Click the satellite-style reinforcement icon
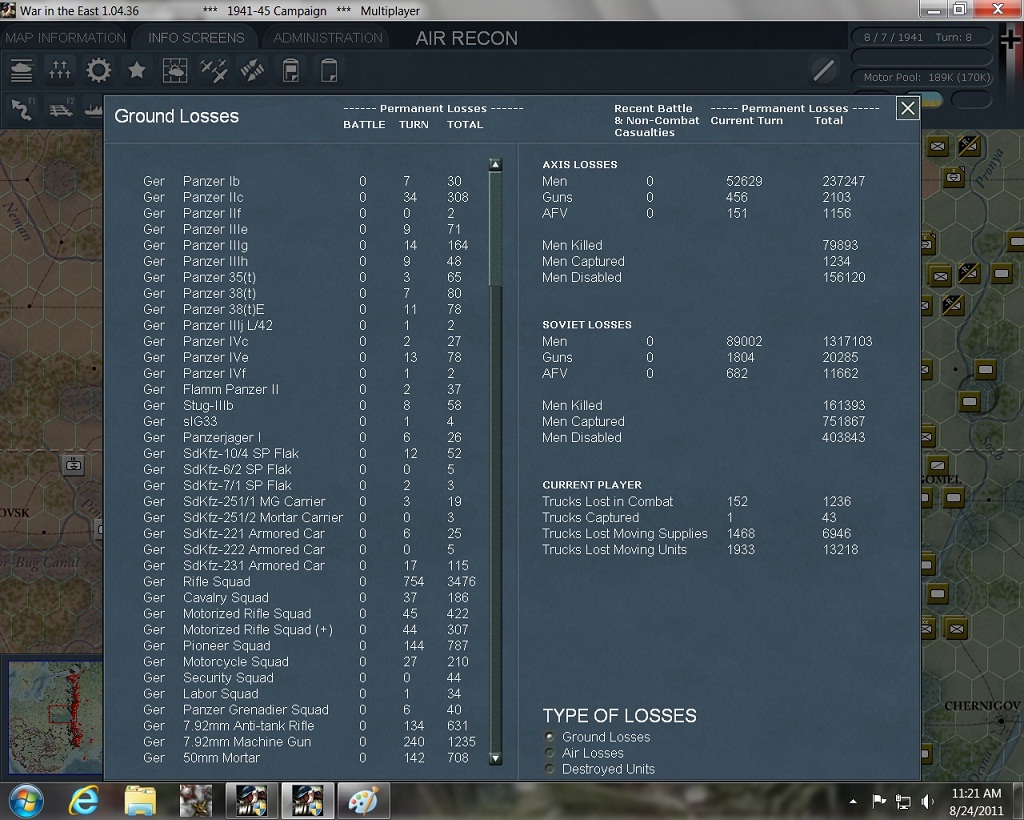Screen dimensions: 1024x820 [252, 71]
